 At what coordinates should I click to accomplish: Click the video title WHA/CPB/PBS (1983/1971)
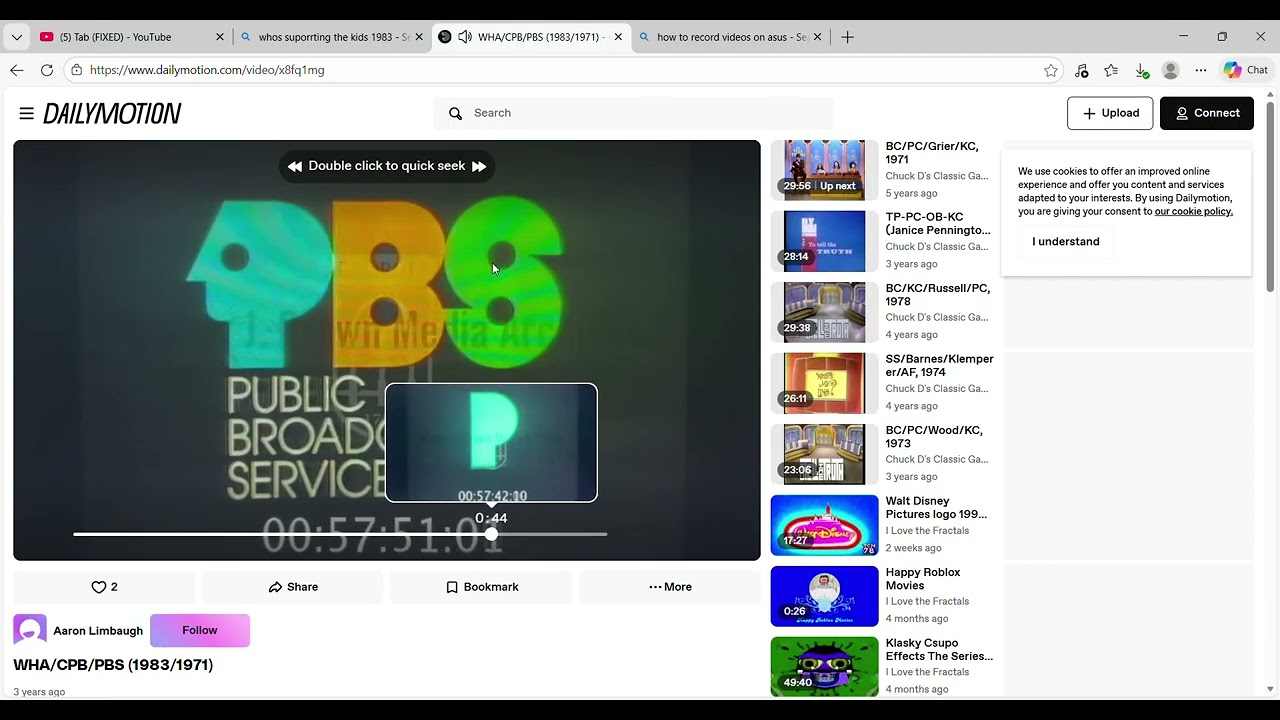pos(113,665)
